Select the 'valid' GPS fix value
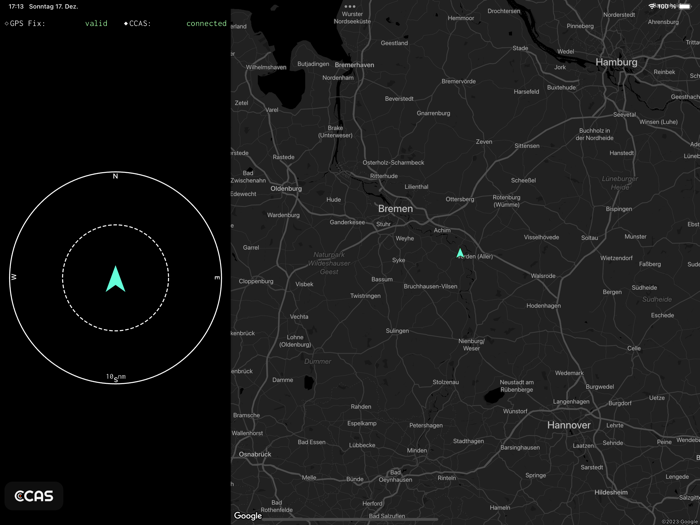Image resolution: width=700 pixels, height=525 pixels. [96, 23]
